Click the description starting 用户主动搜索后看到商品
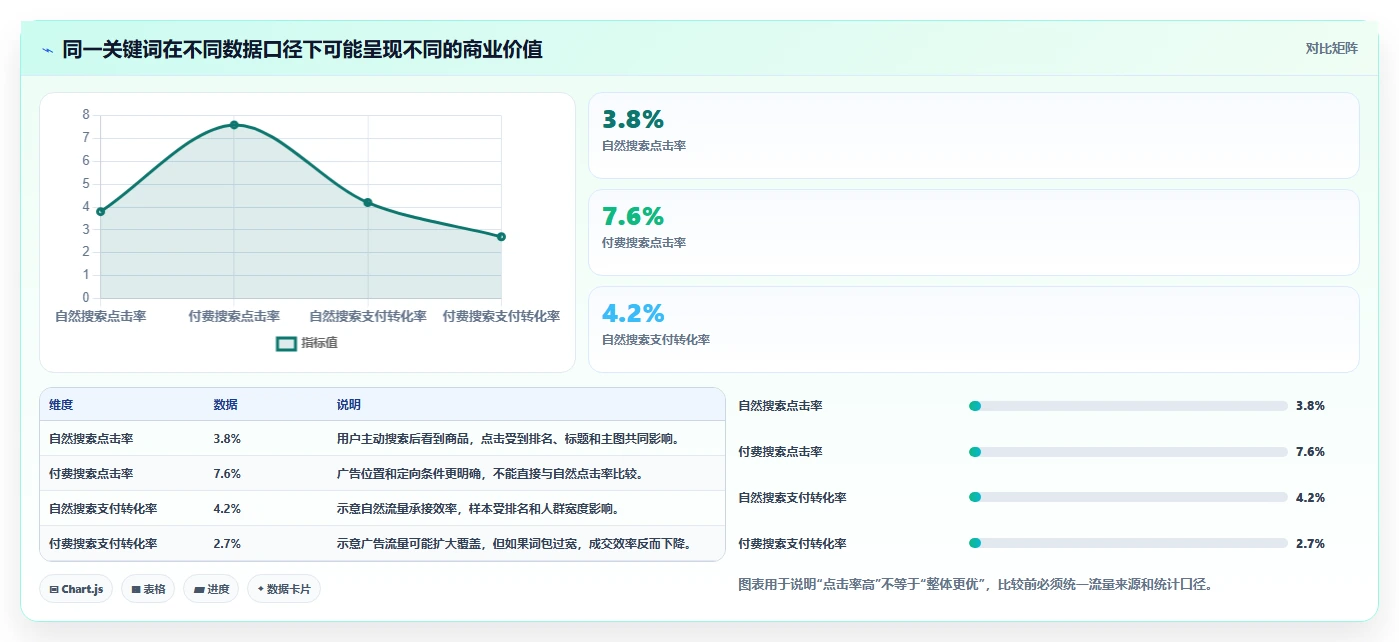The image size is (1399, 642). coord(508,438)
